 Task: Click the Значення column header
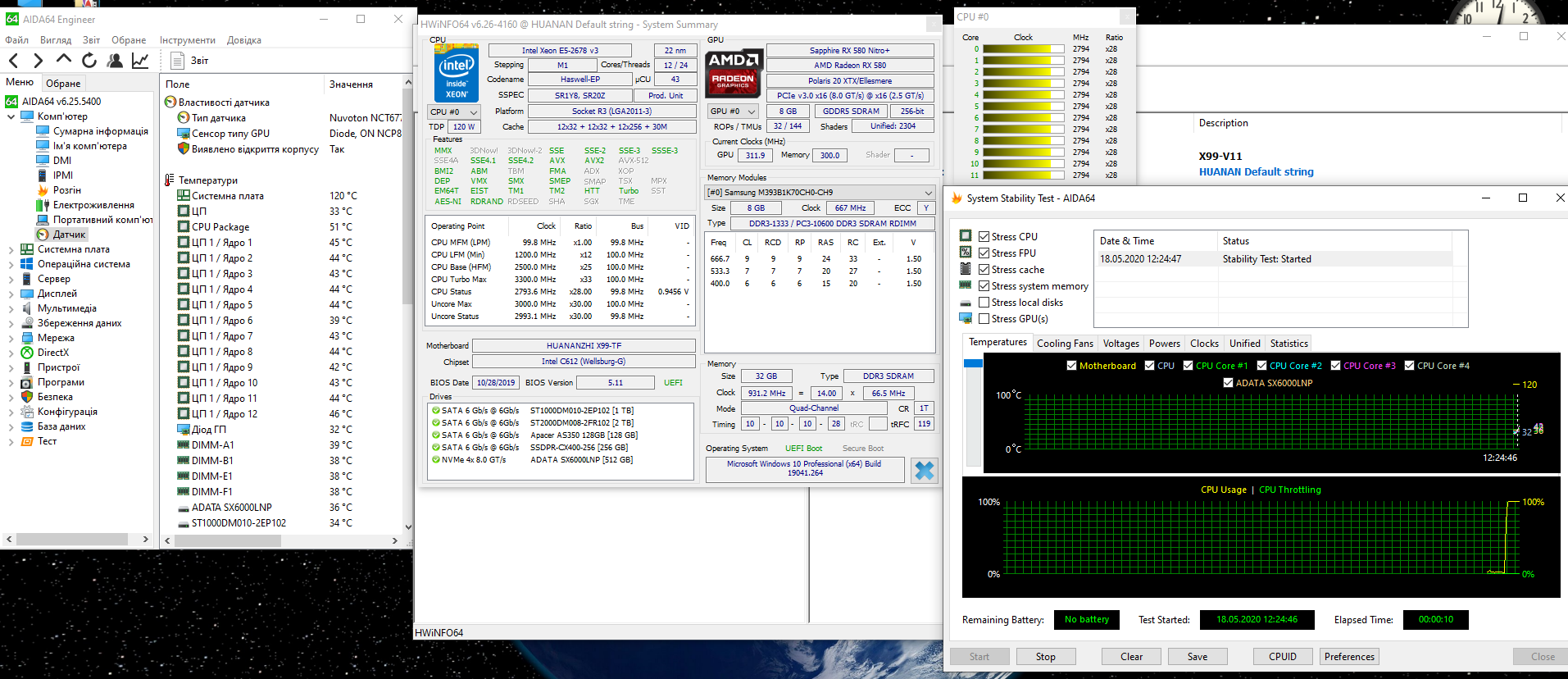(351, 84)
